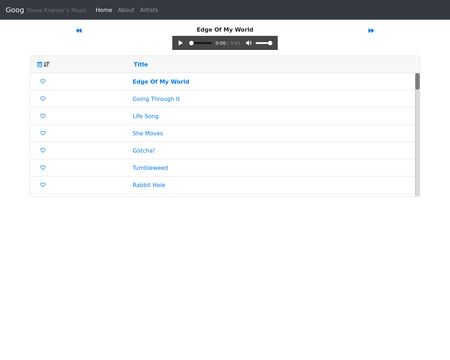Open the Artists page

149,10
